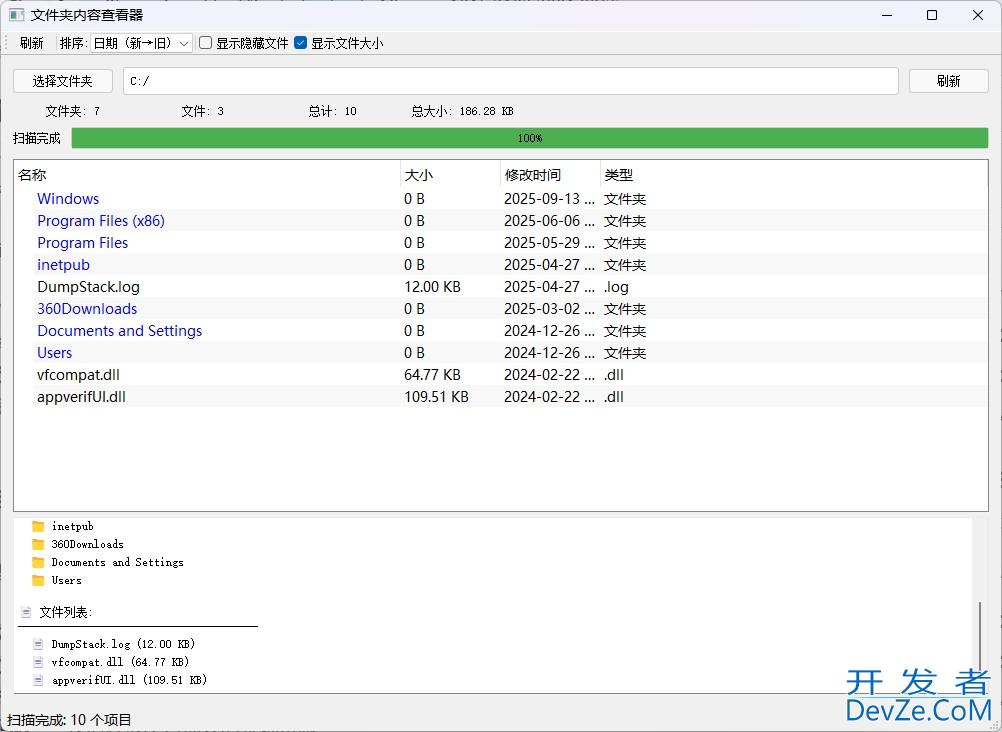Click the 文件列表 list header icon

26,612
